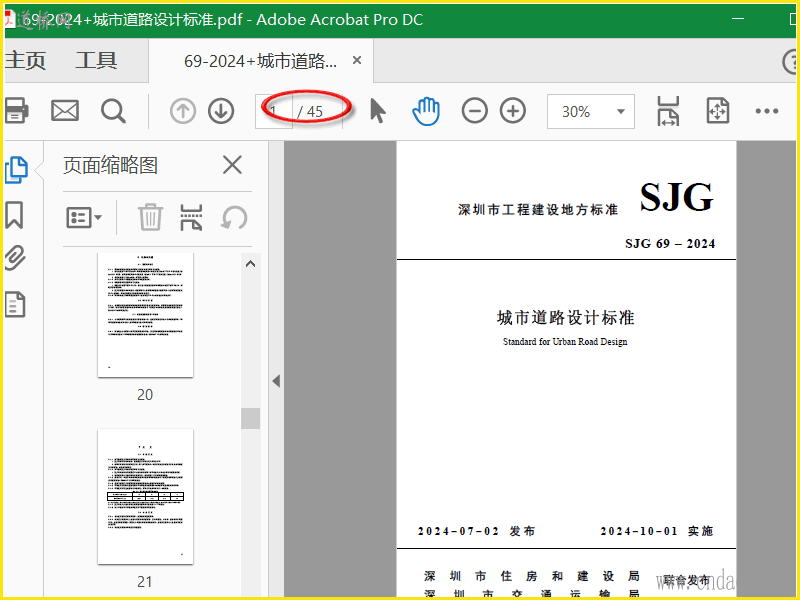Select page 20 thumbnail

145,314
